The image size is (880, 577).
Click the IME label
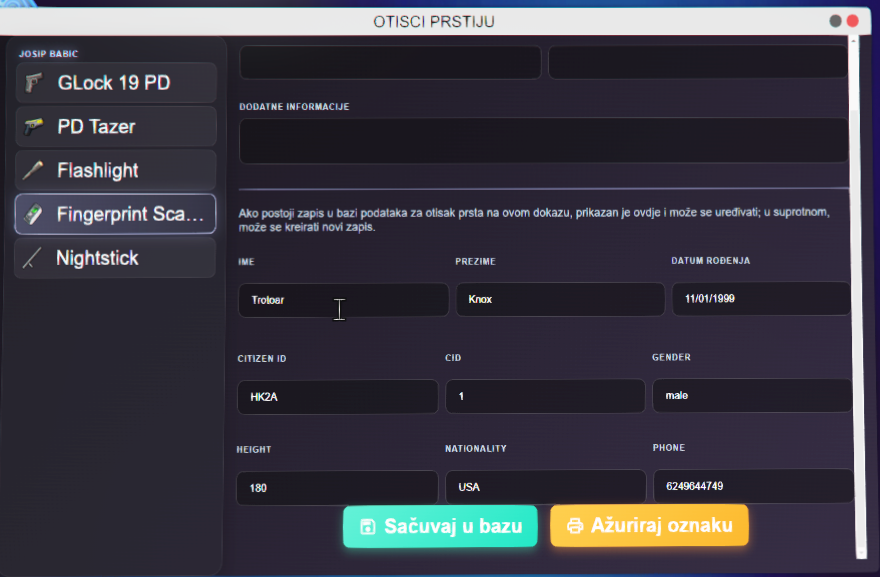coord(246,262)
